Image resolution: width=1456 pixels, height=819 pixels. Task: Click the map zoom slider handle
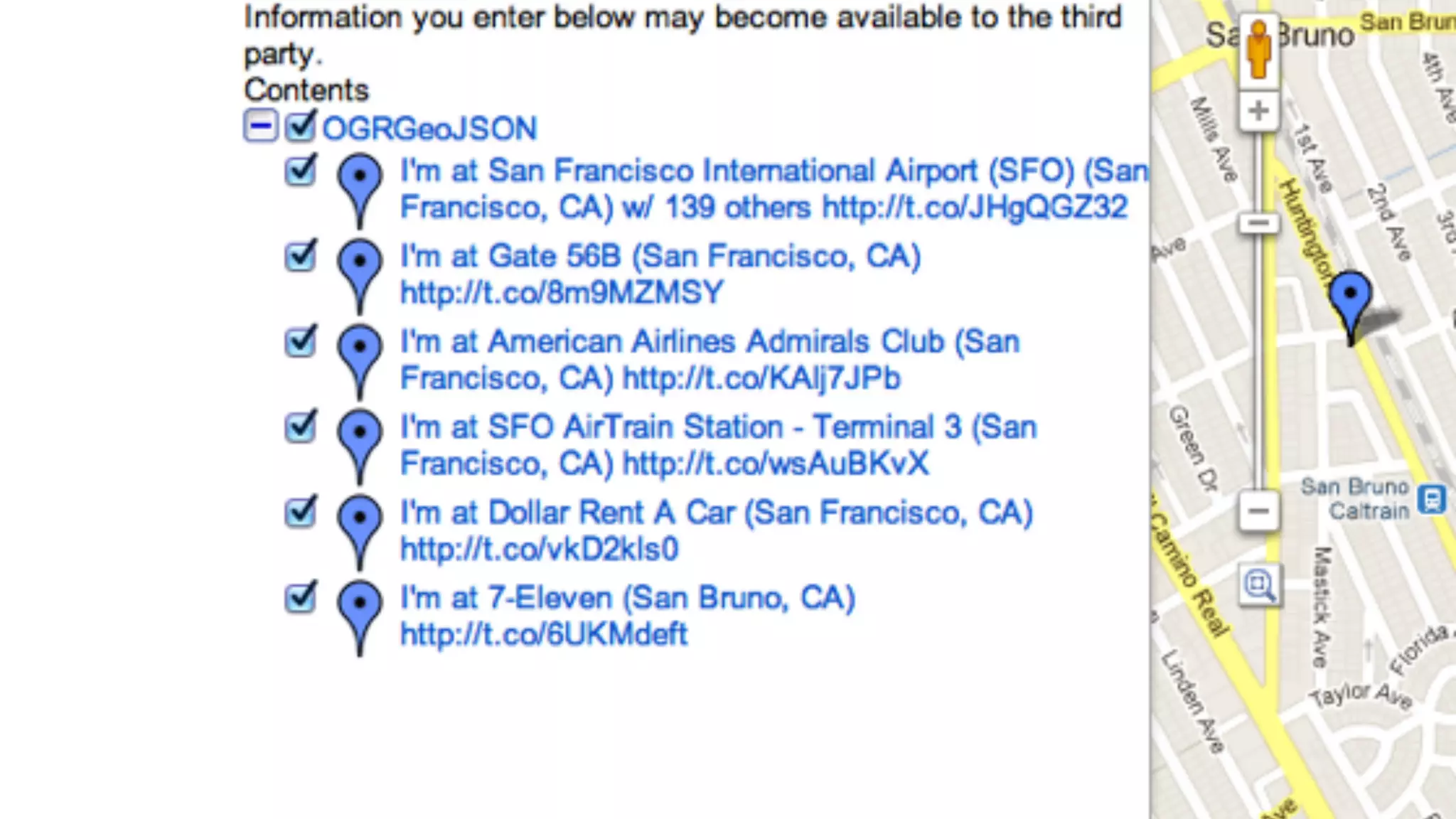coord(1258,223)
